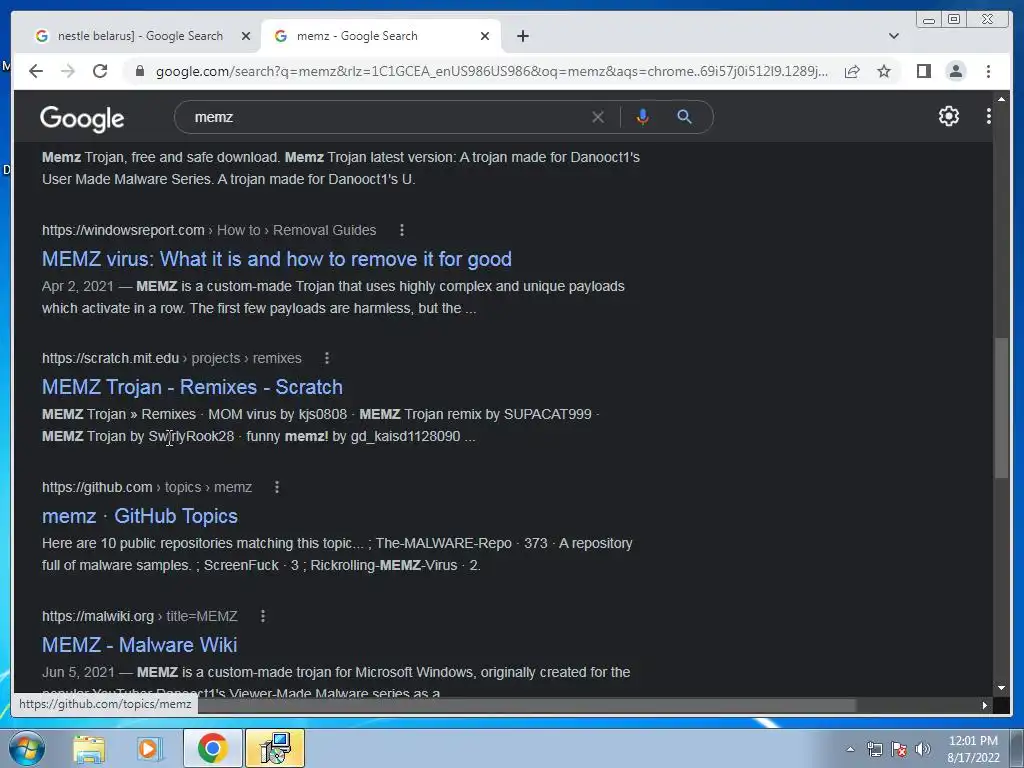Open a new tab with plus

point(522,36)
